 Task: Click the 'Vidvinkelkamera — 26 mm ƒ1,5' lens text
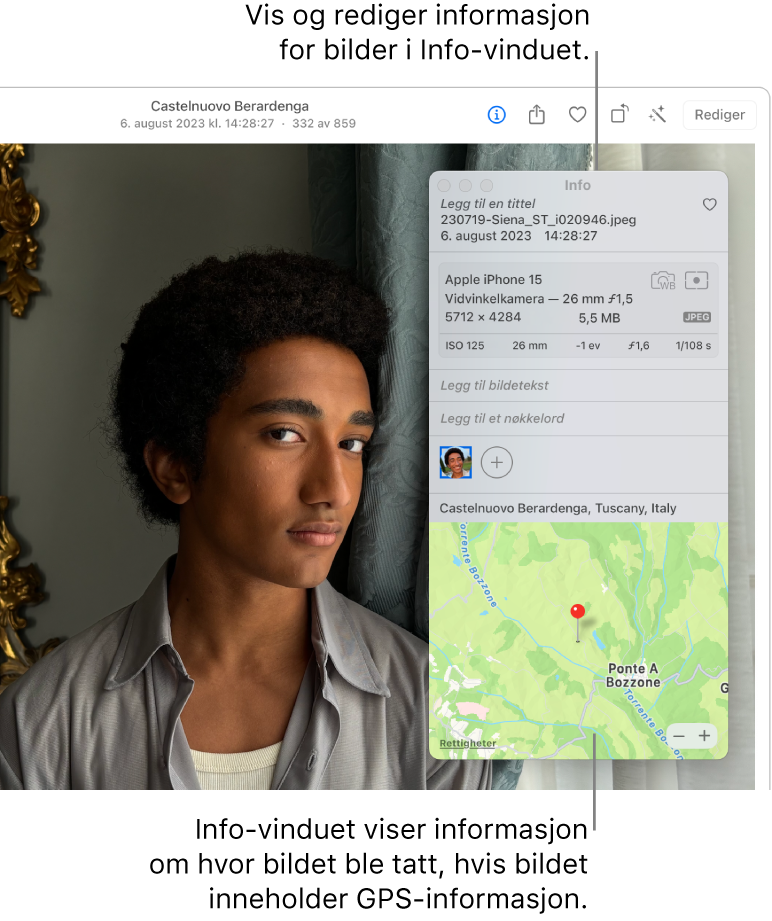539,298
